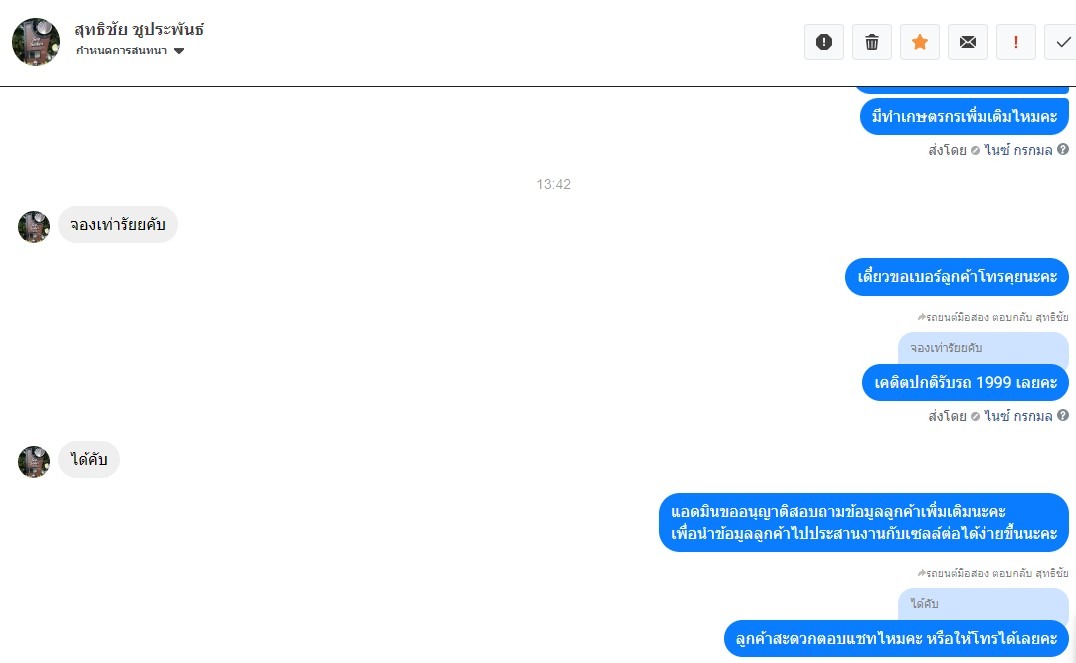
Task: Click help icon beside first ไนซ์ กรกมล
Action: 1063,149
